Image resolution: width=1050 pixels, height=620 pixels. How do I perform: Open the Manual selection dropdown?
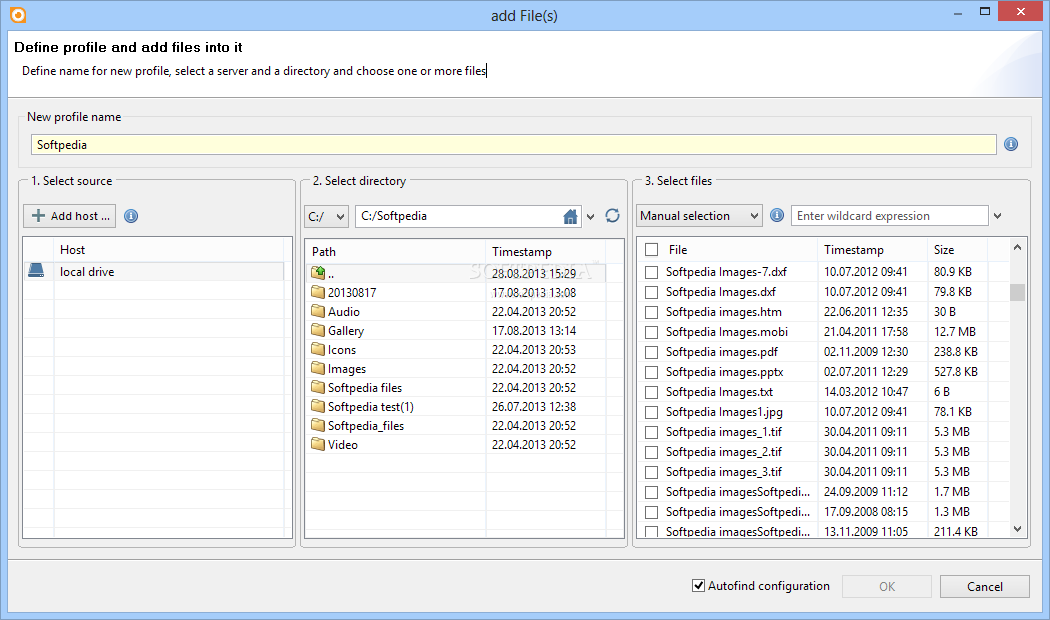click(x=699, y=216)
